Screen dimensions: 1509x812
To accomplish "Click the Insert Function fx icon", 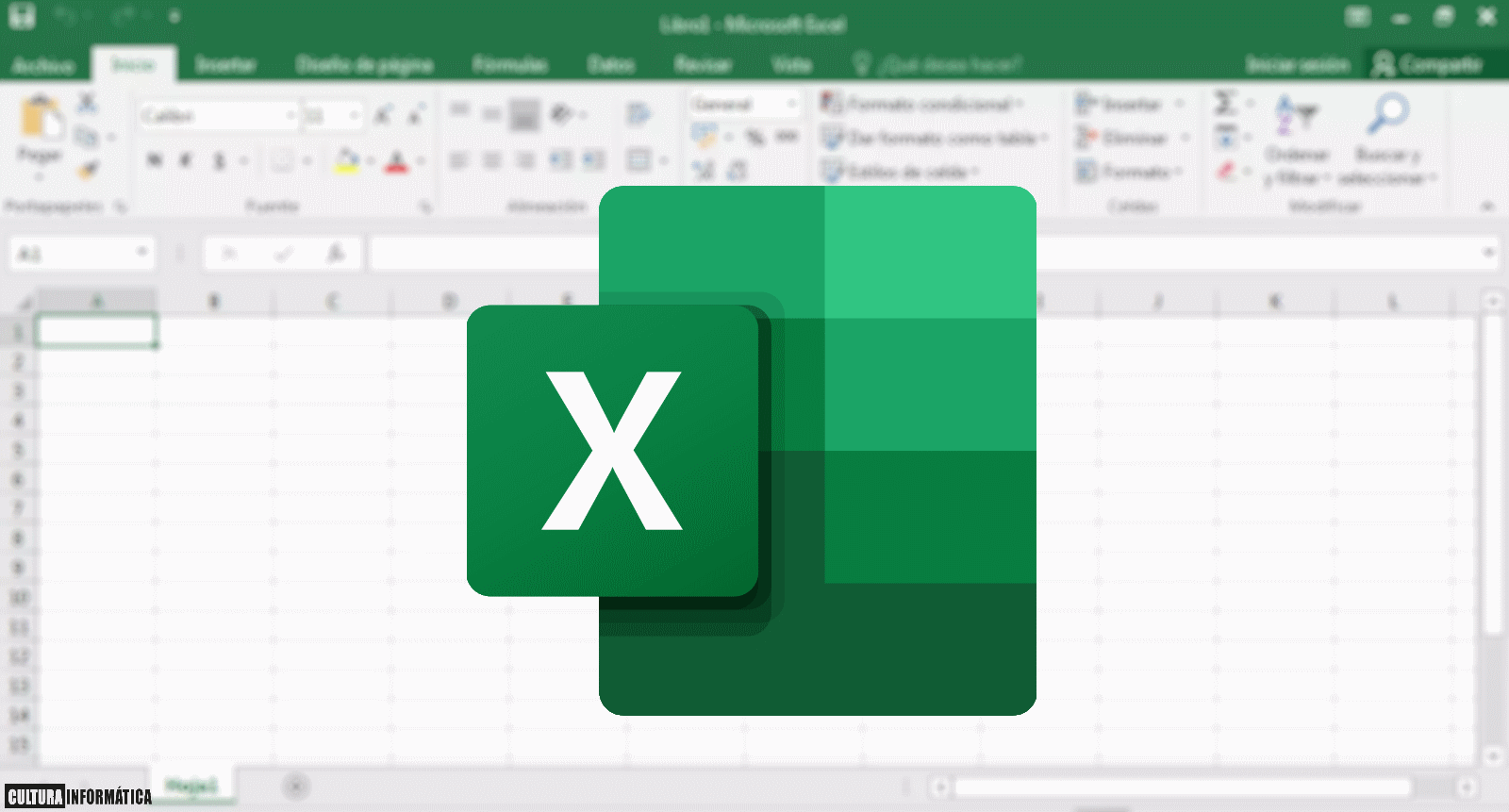I will coord(336,253).
